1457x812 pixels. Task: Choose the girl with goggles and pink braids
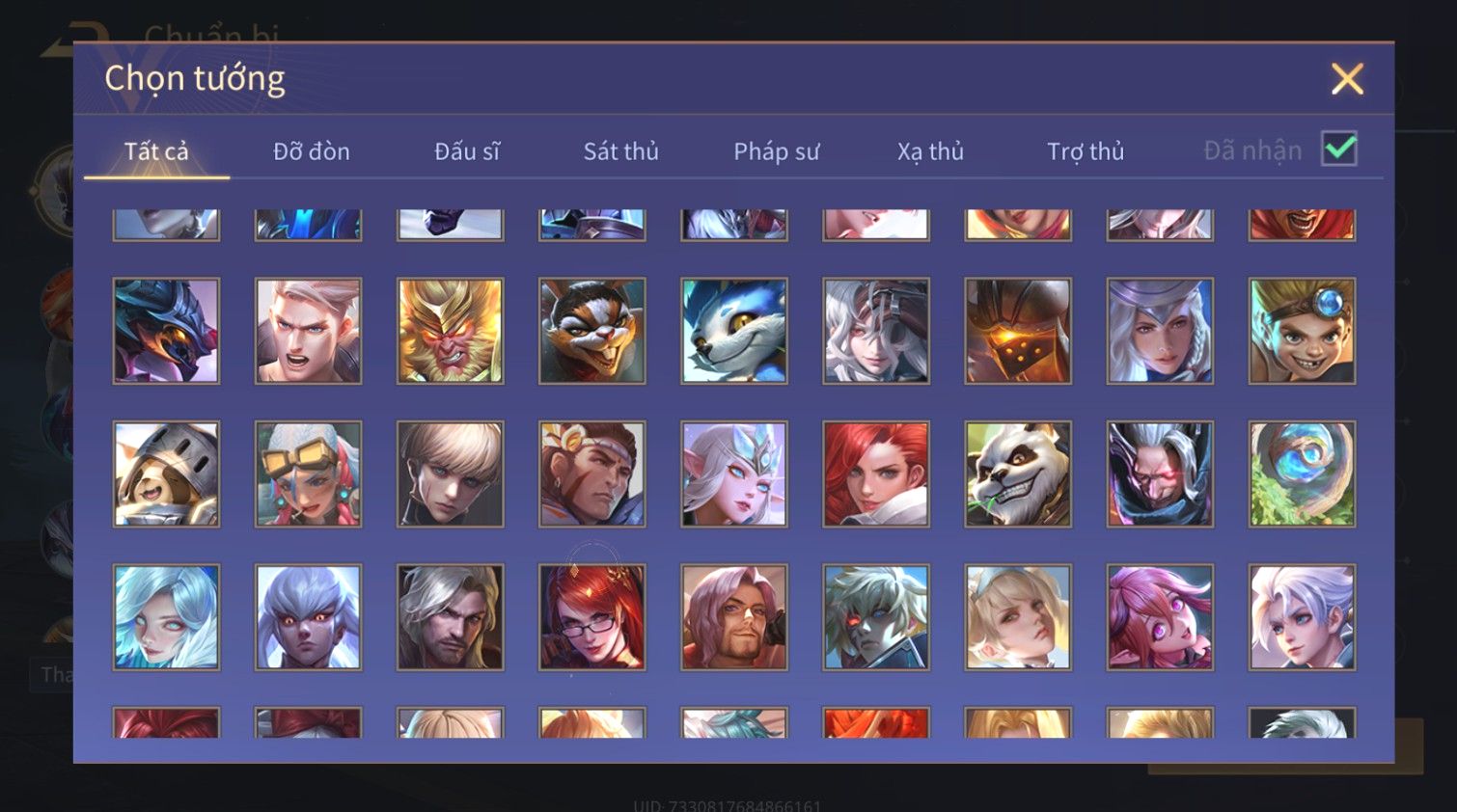pos(308,474)
